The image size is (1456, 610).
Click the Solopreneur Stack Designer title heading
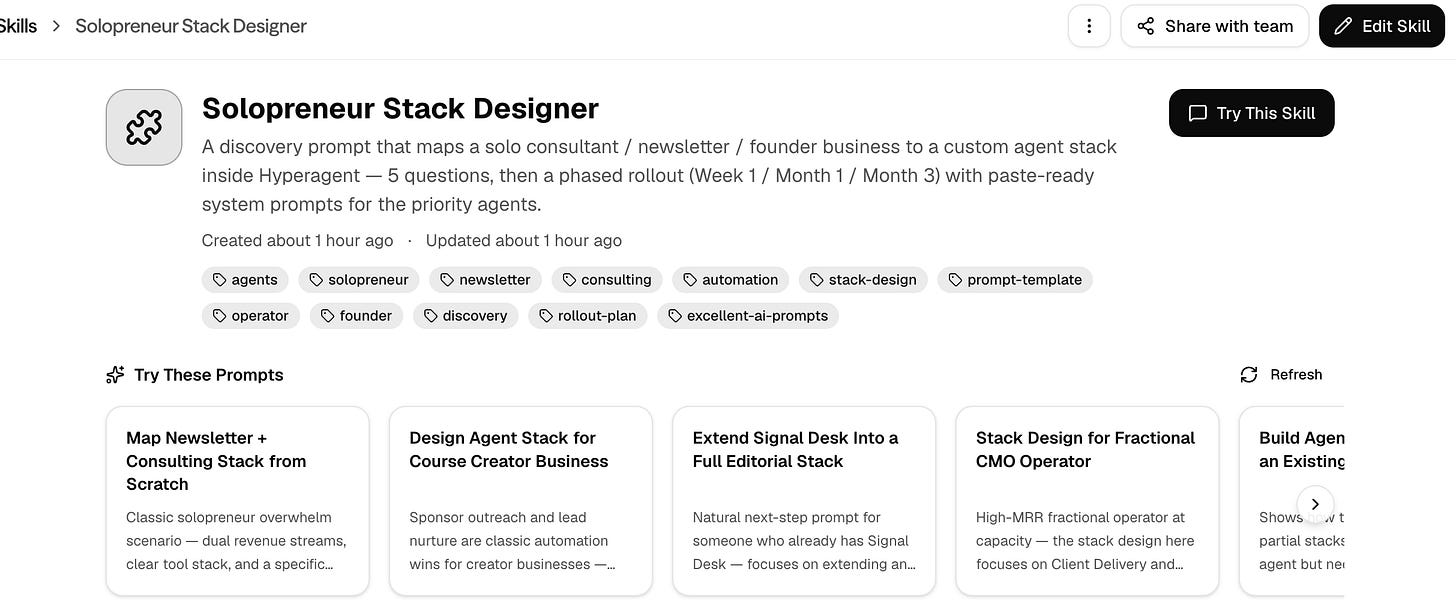point(400,108)
